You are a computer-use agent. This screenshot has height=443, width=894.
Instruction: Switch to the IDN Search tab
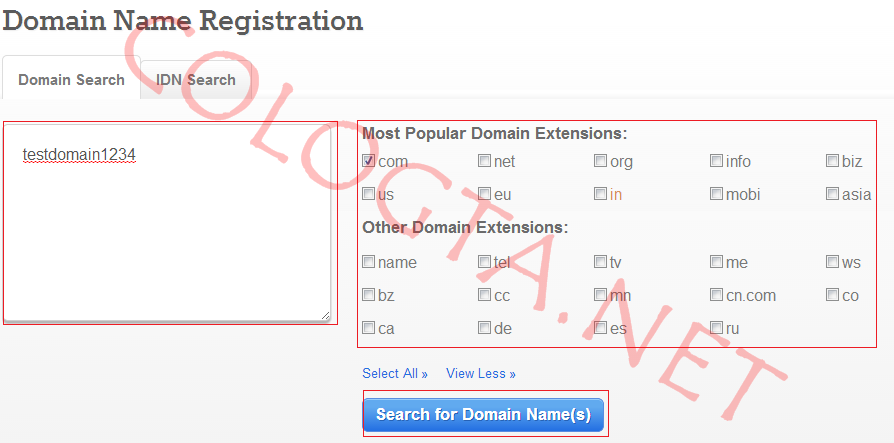196,79
